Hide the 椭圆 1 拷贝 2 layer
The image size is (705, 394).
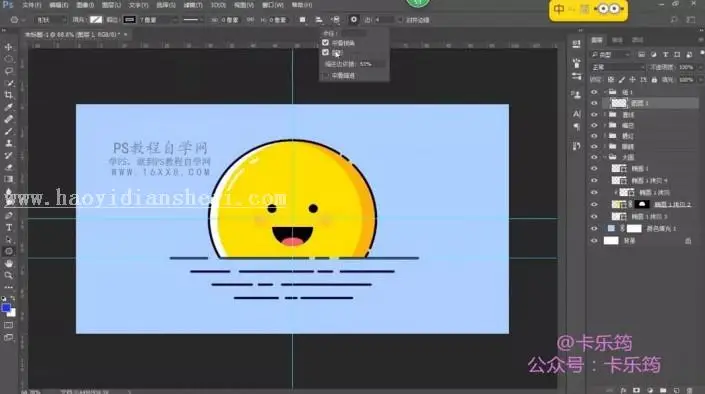point(594,204)
